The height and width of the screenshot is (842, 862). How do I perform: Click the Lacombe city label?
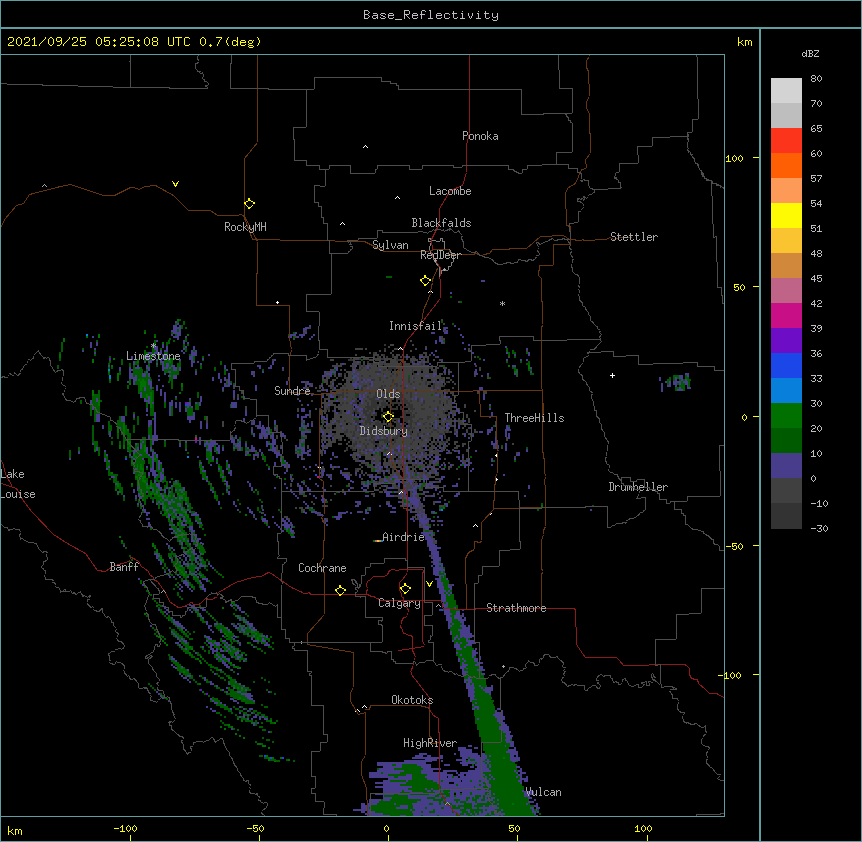(x=450, y=191)
